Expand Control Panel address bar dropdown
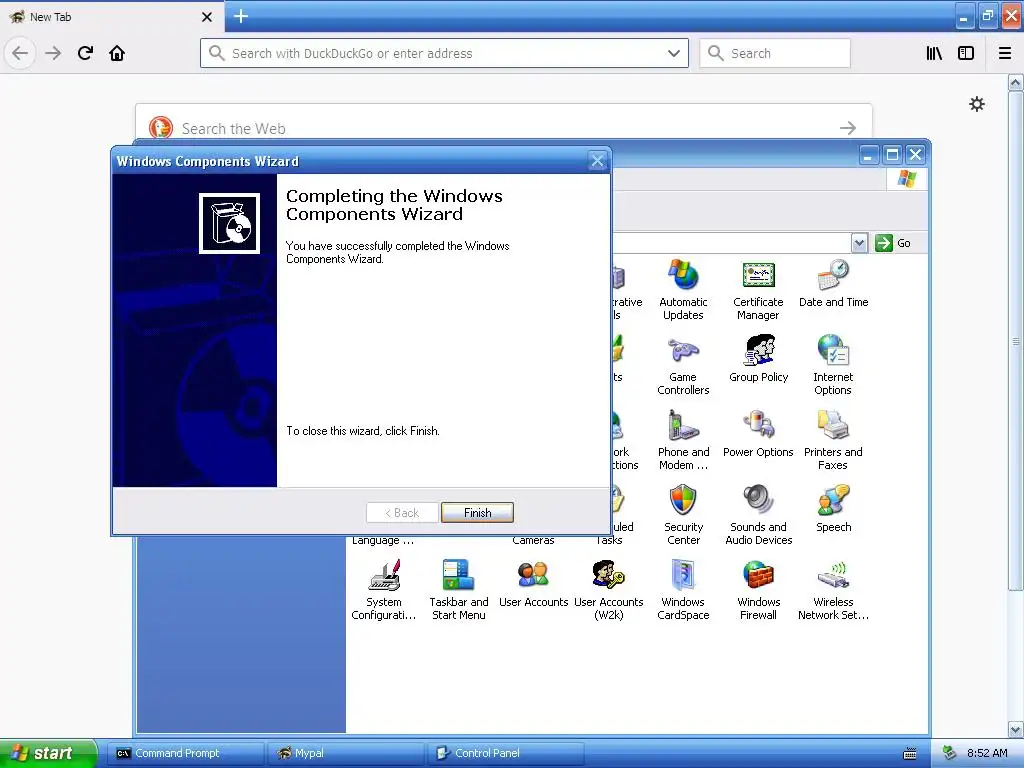1024x768 pixels. pos(859,243)
